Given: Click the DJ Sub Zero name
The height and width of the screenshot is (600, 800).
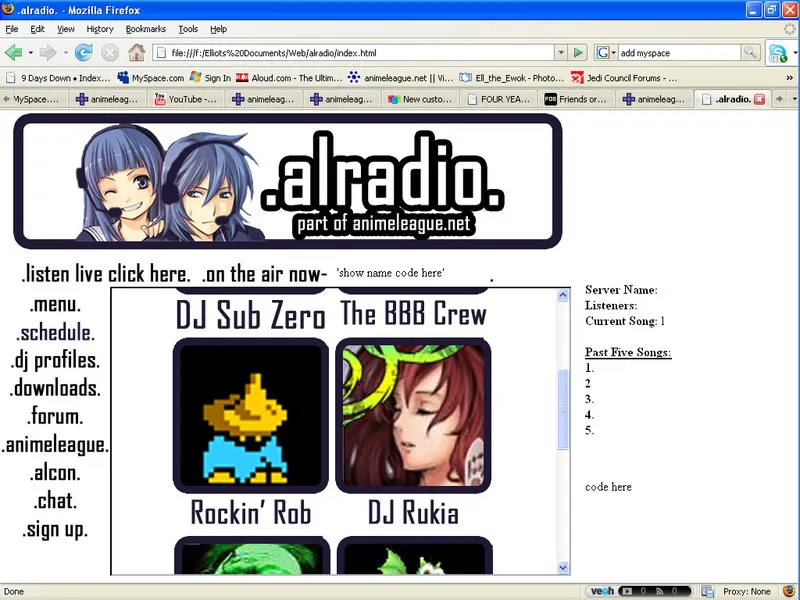Looking at the screenshot, I should (x=251, y=315).
